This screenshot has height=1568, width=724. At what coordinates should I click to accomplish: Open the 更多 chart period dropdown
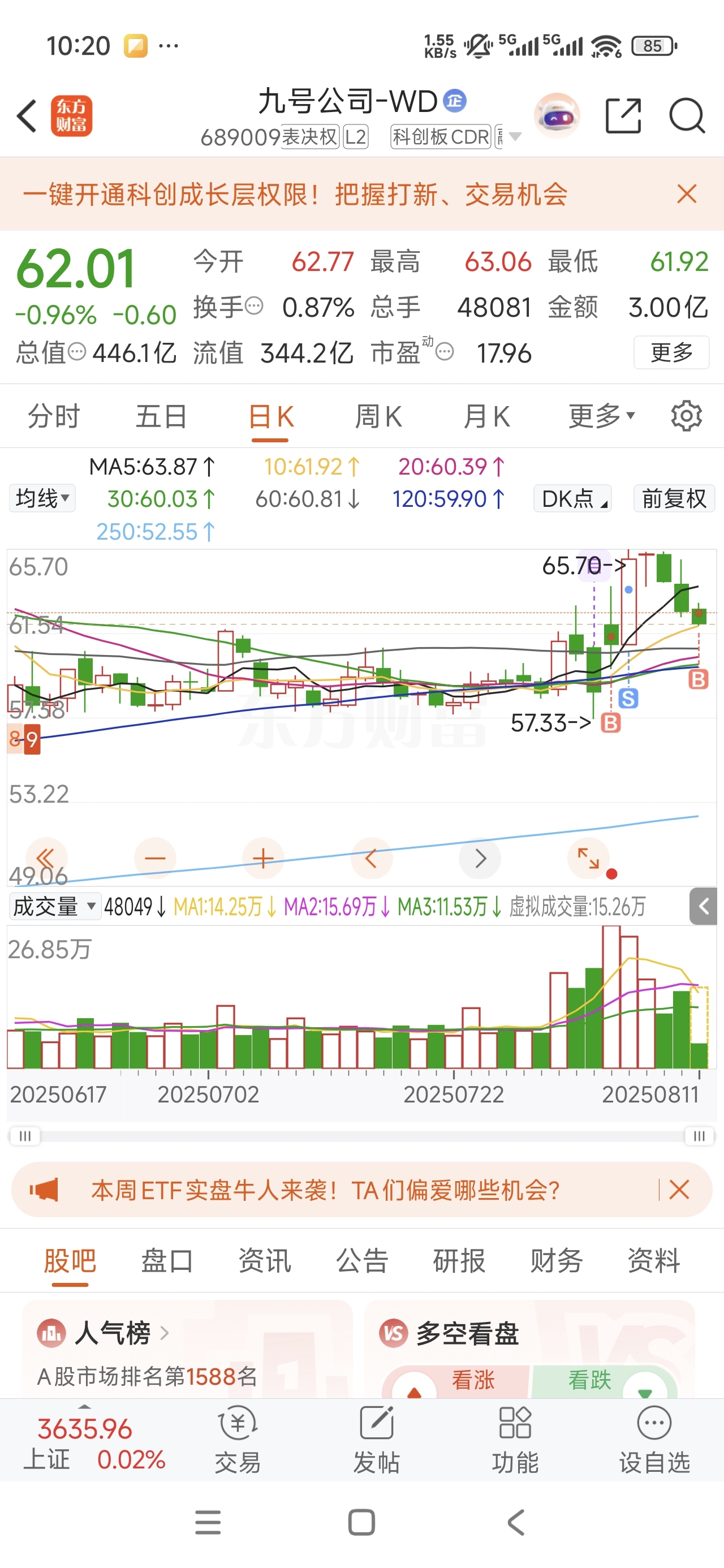[x=602, y=417]
